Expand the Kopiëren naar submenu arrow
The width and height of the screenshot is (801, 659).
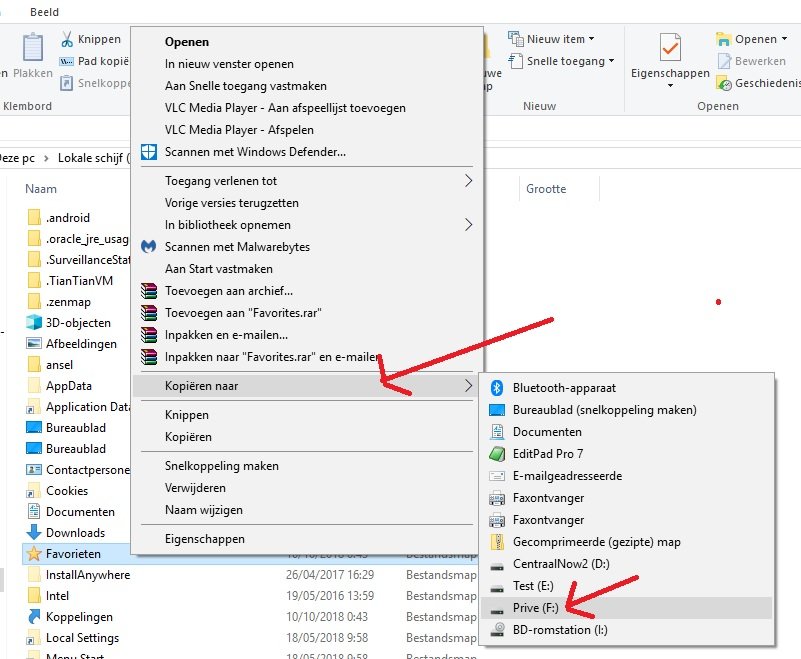[468, 386]
